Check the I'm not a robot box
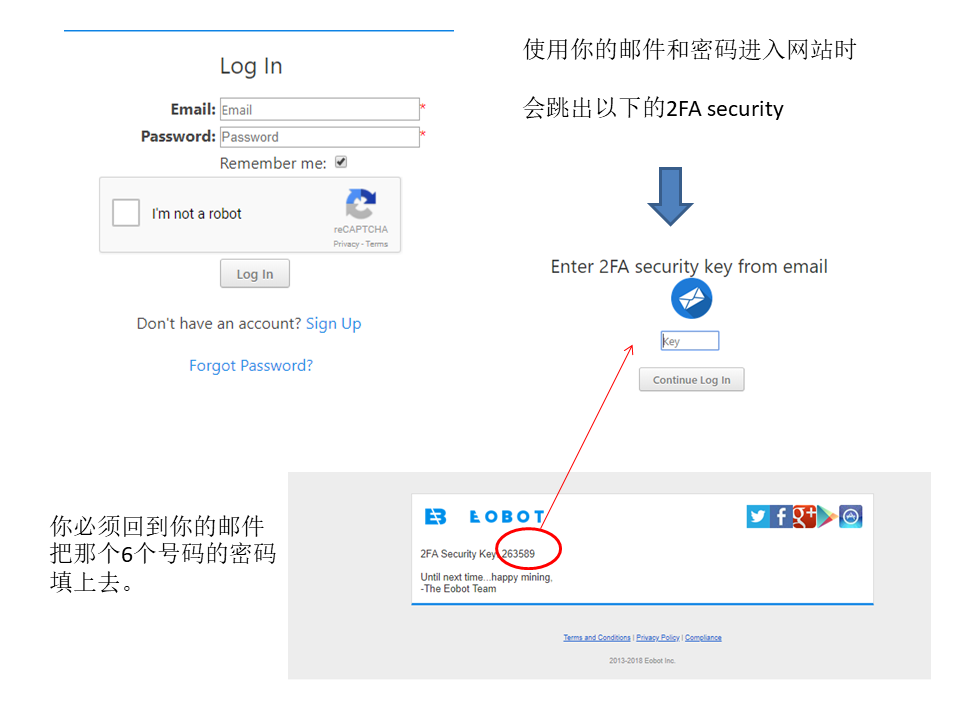 [126, 212]
